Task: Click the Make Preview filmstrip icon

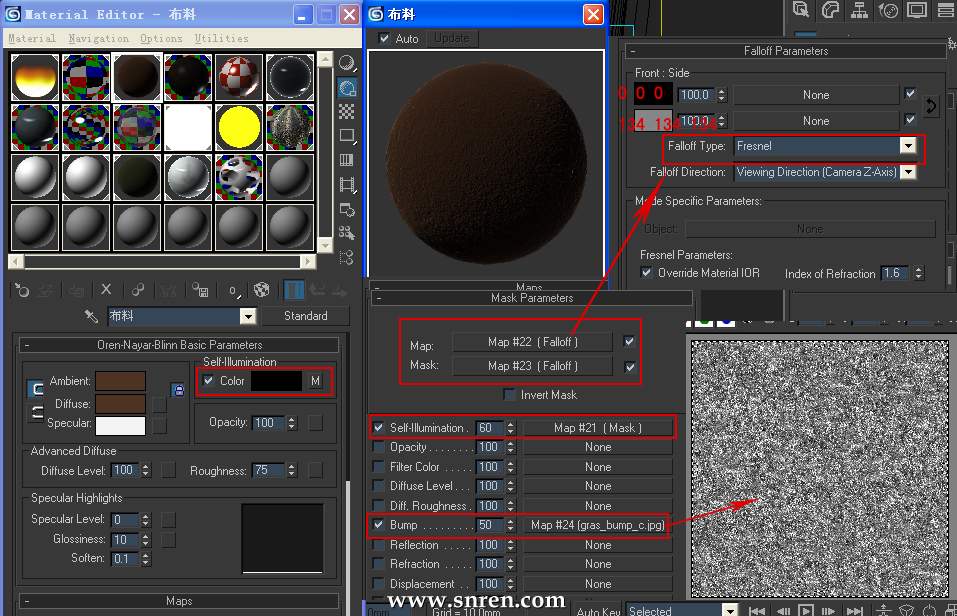Action: pos(347,184)
